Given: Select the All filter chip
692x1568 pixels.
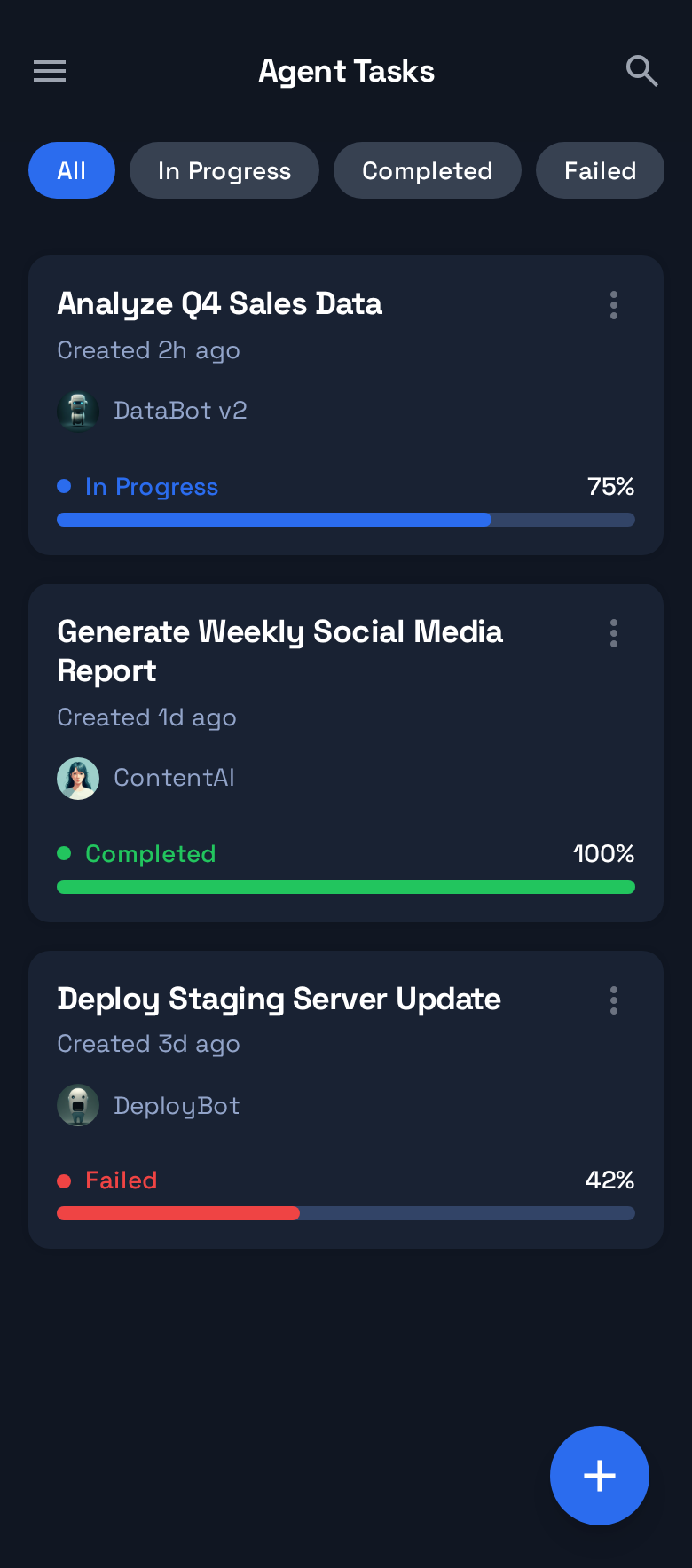Looking at the screenshot, I should [x=72, y=170].
